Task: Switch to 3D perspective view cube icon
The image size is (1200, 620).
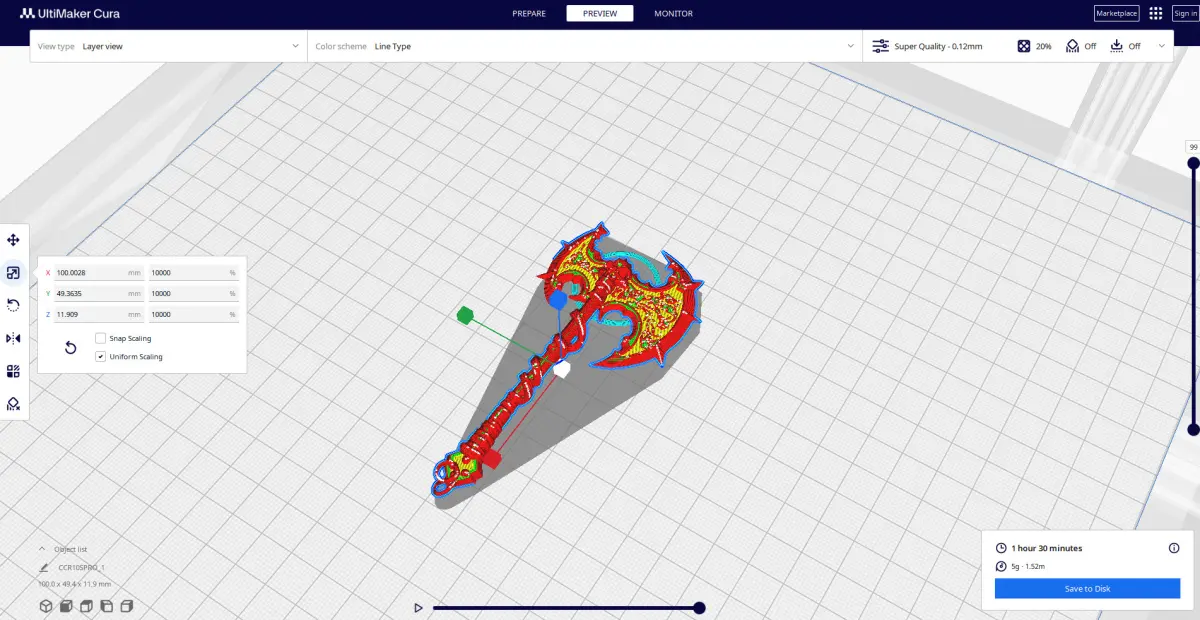Action: (x=45, y=606)
